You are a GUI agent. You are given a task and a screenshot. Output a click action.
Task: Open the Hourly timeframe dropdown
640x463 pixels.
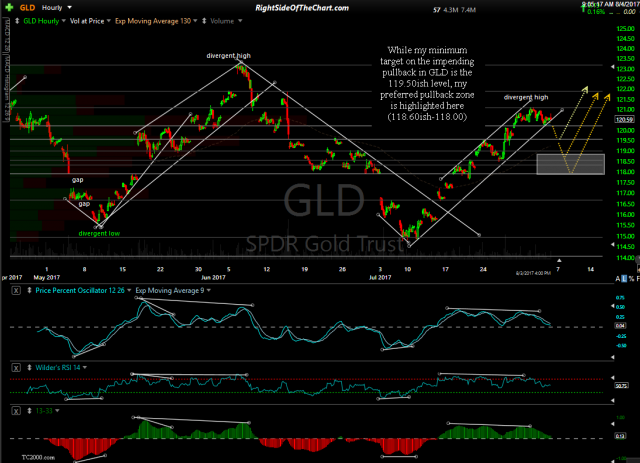tap(57, 7)
